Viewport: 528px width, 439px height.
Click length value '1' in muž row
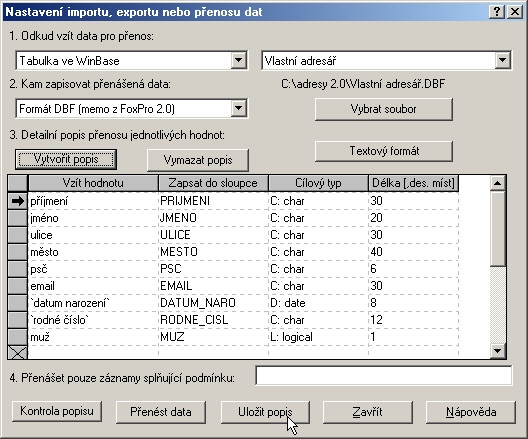coord(413,337)
